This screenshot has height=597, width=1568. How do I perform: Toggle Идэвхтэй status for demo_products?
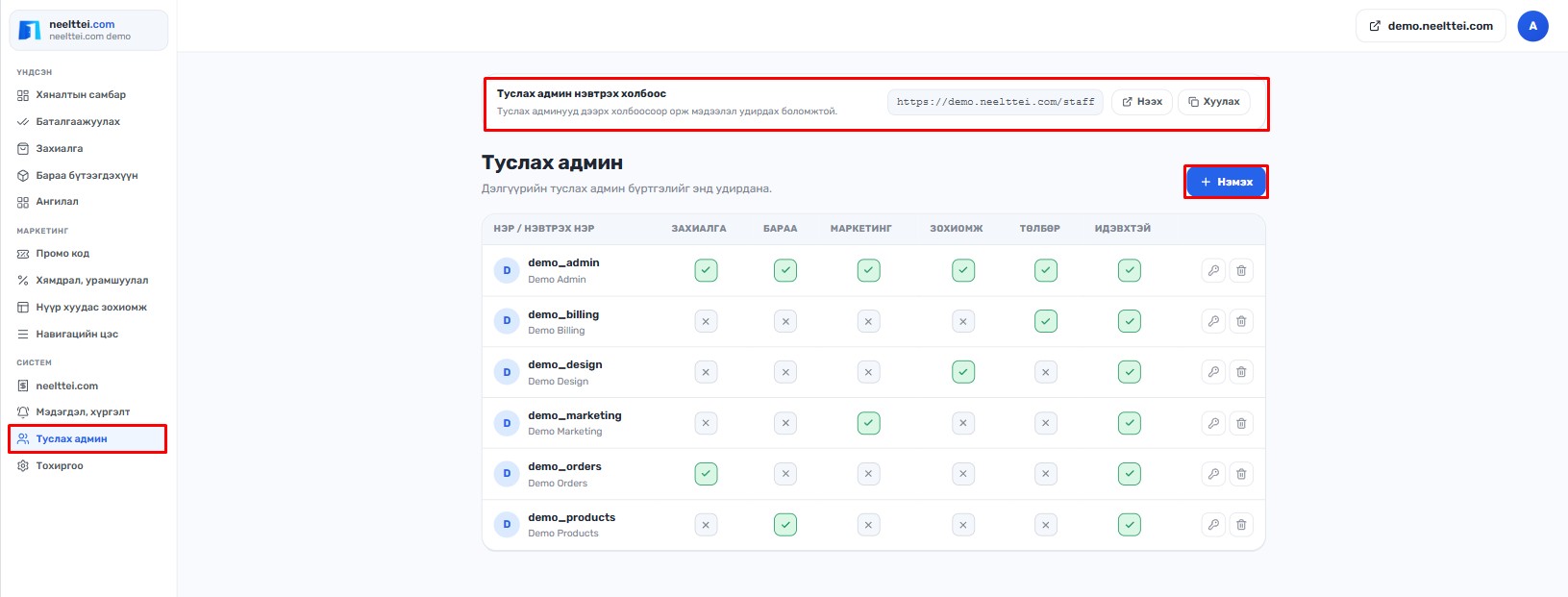tap(1130, 525)
